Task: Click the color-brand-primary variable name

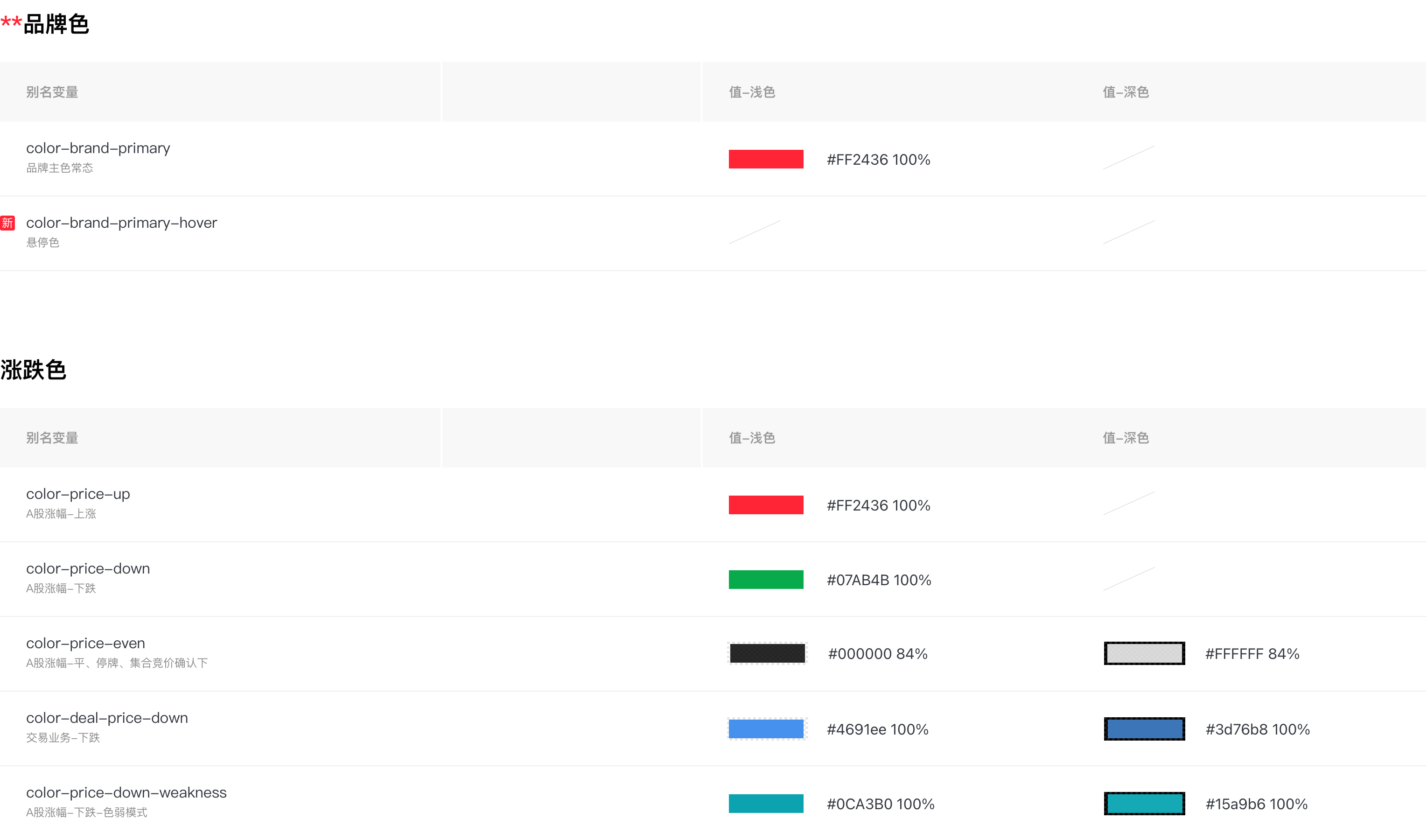Action: click(x=98, y=148)
